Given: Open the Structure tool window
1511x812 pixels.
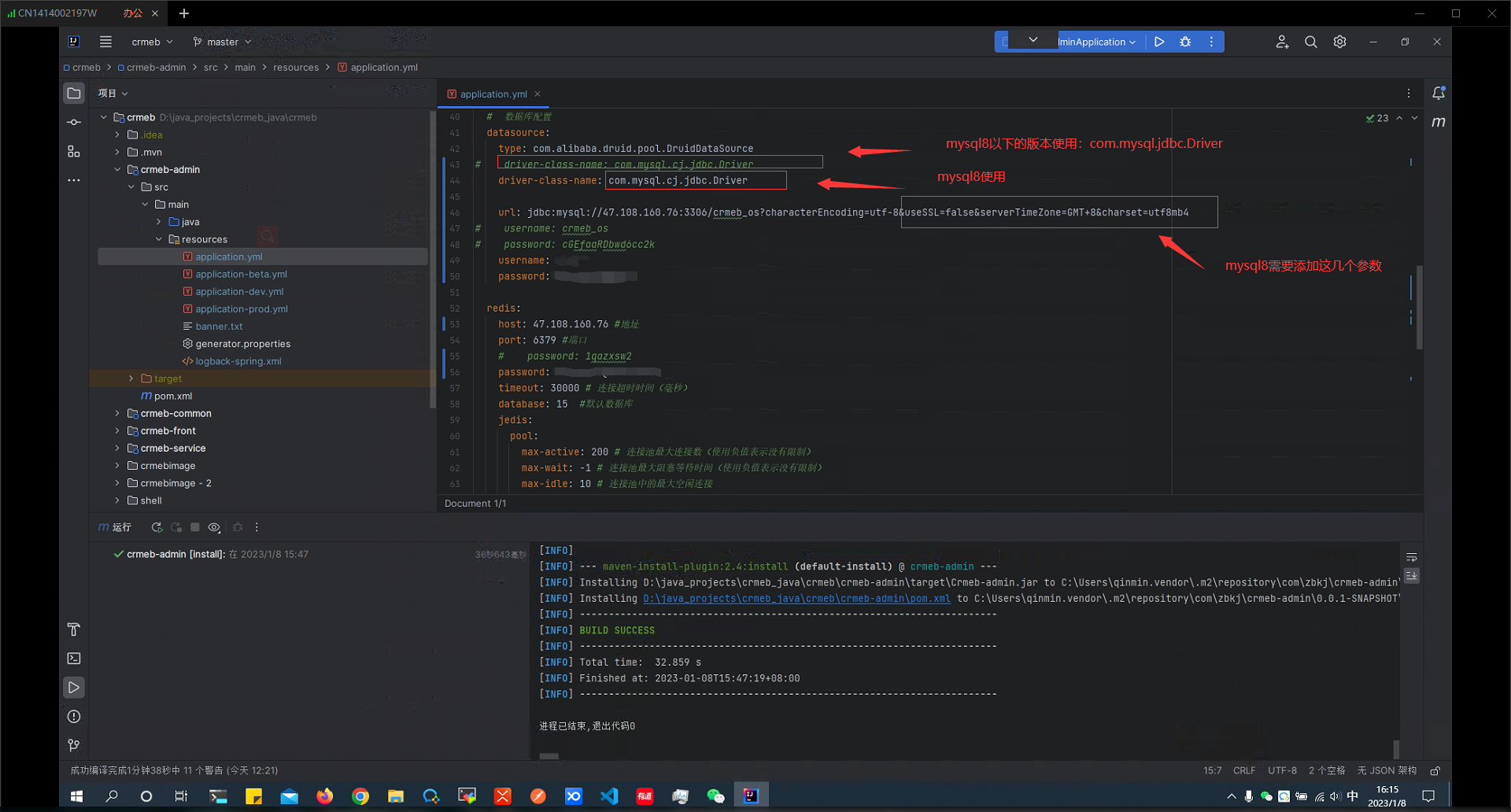Looking at the screenshot, I should 74,151.
